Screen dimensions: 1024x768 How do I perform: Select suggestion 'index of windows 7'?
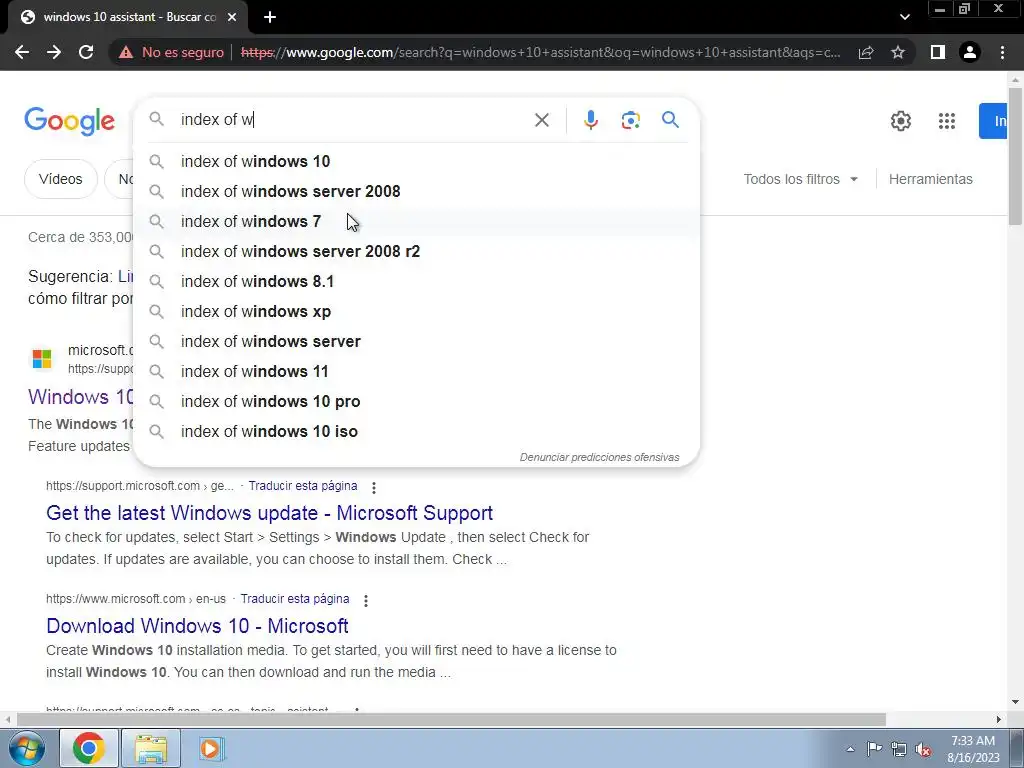click(x=416, y=221)
